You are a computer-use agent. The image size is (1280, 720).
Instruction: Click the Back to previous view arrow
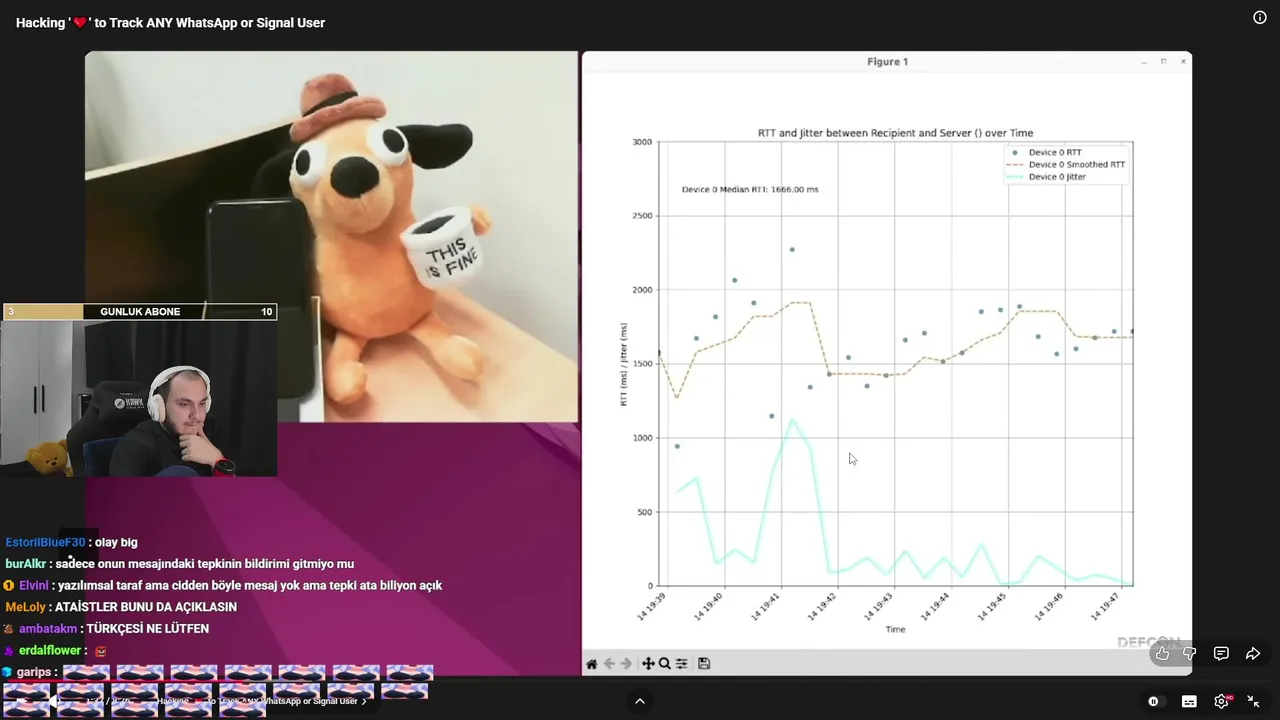click(609, 664)
